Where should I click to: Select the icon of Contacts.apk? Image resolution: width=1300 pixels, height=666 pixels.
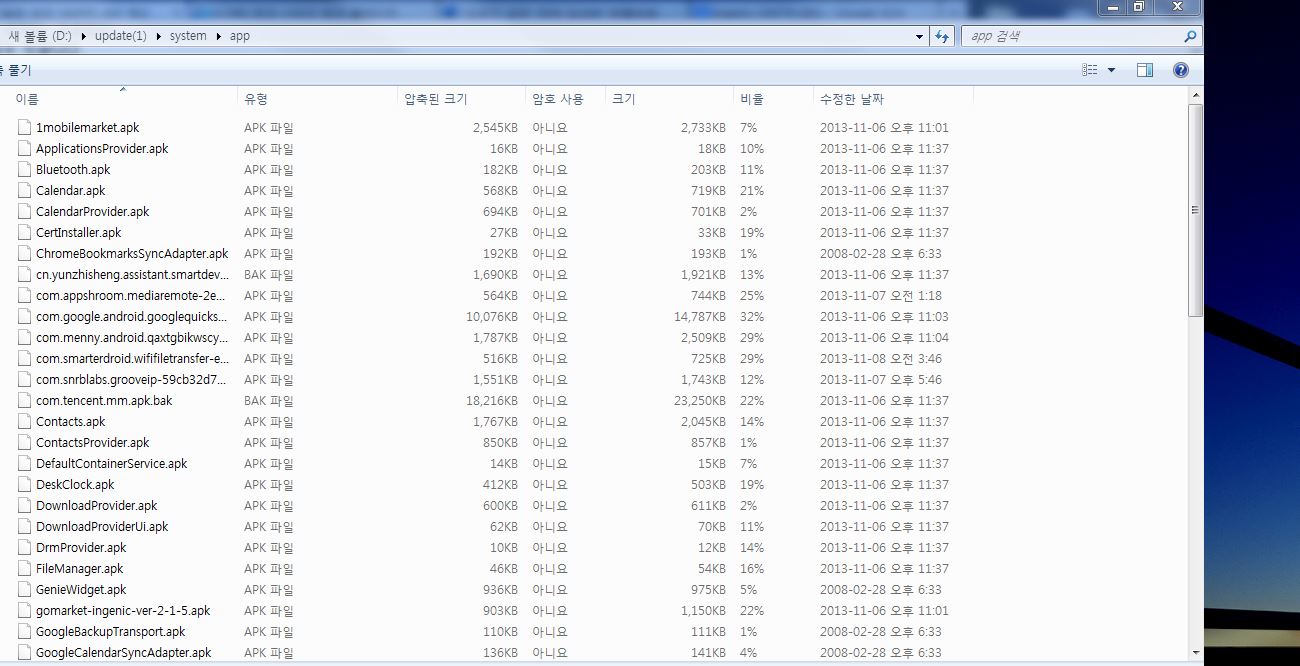[x=24, y=422]
